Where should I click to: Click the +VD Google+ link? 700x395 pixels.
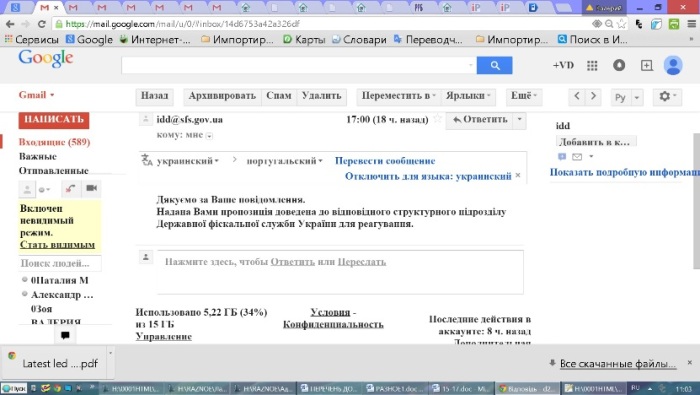[563, 66]
